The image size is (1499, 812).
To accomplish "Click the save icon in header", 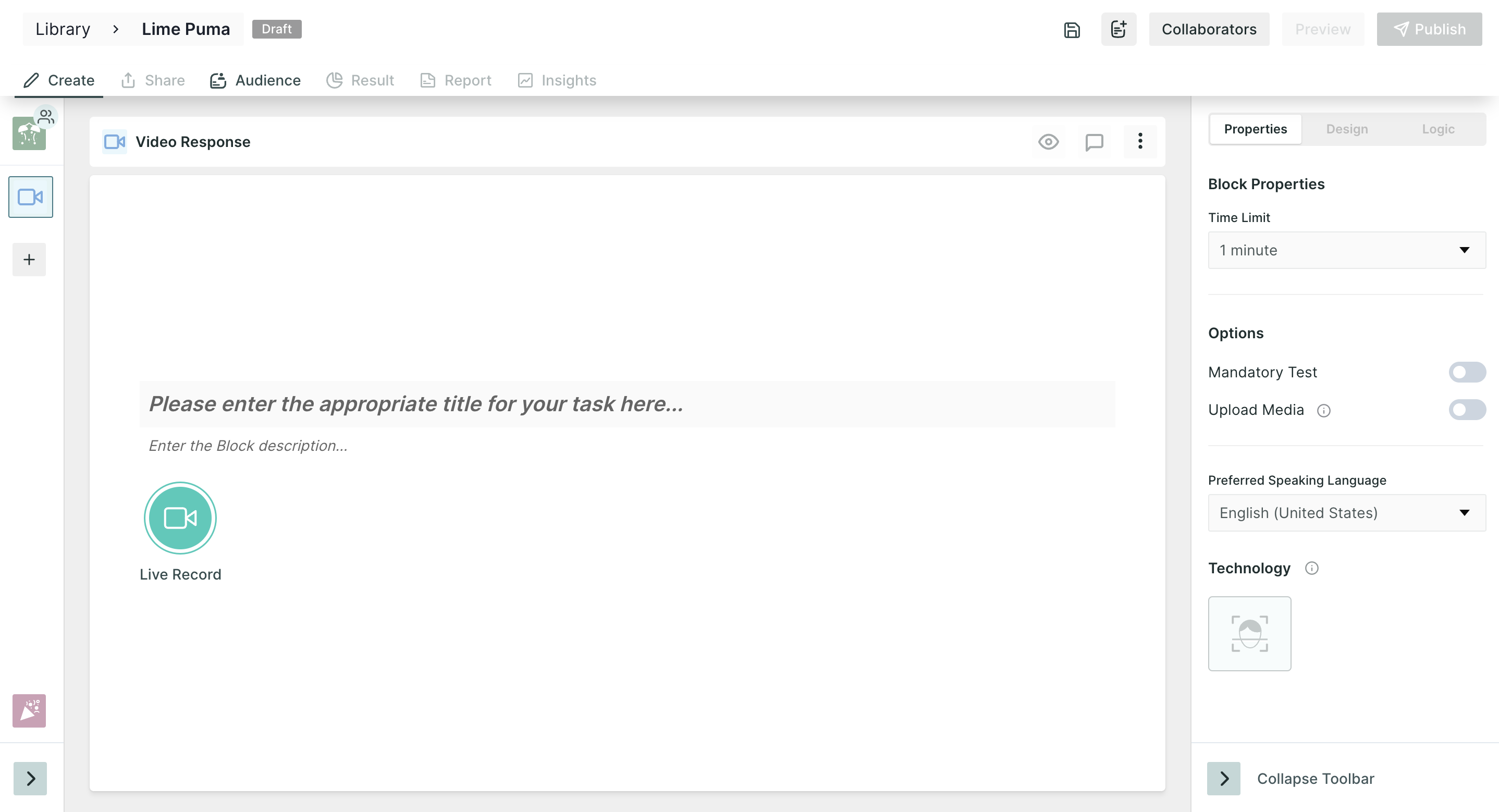I will tap(1071, 30).
